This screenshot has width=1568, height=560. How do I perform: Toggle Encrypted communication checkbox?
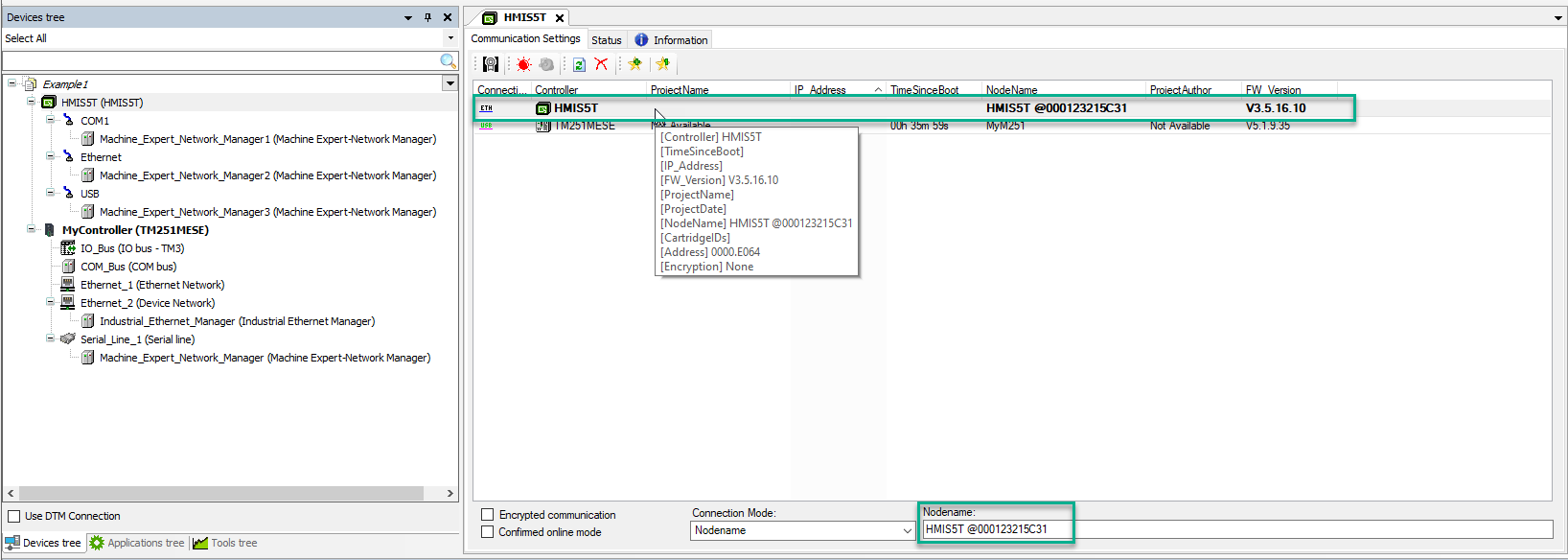click(487, 515)
